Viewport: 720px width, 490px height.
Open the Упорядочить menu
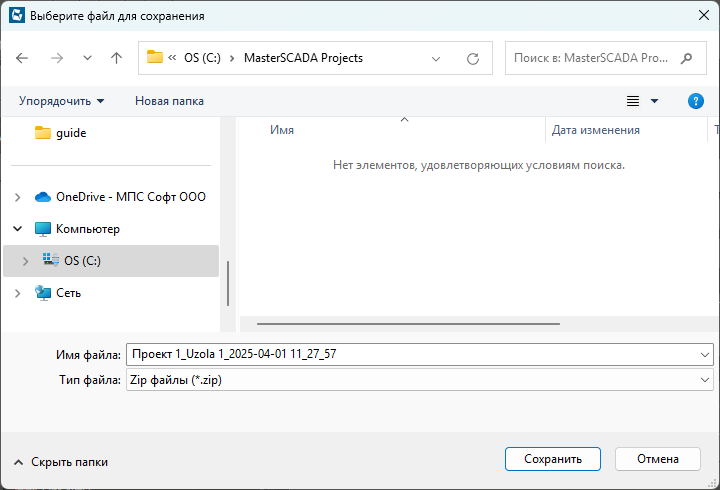[x=62, y=101]
